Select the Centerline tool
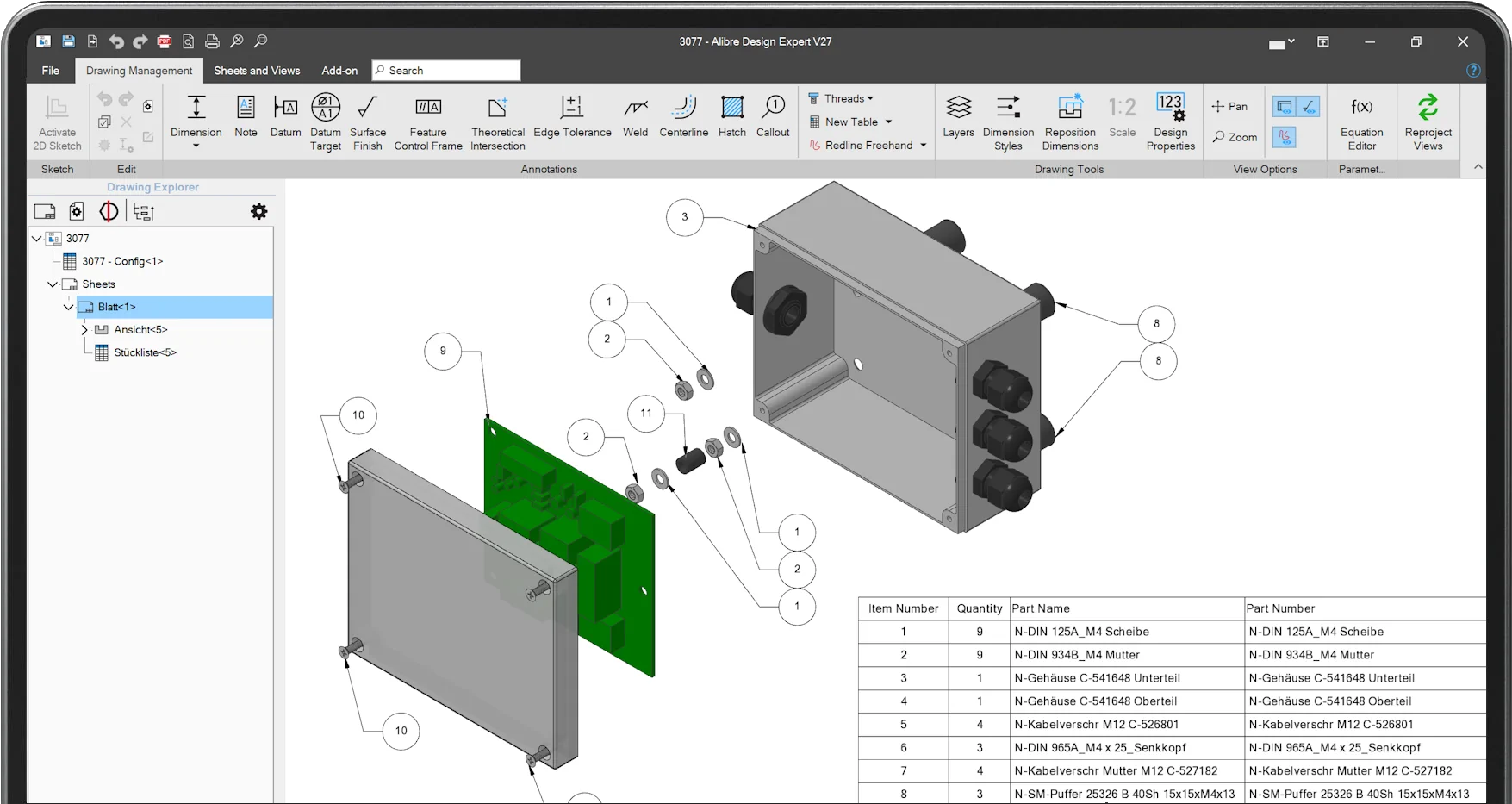Image resolution: width=1512 pixels, height=804 pixels. [684, 117]
